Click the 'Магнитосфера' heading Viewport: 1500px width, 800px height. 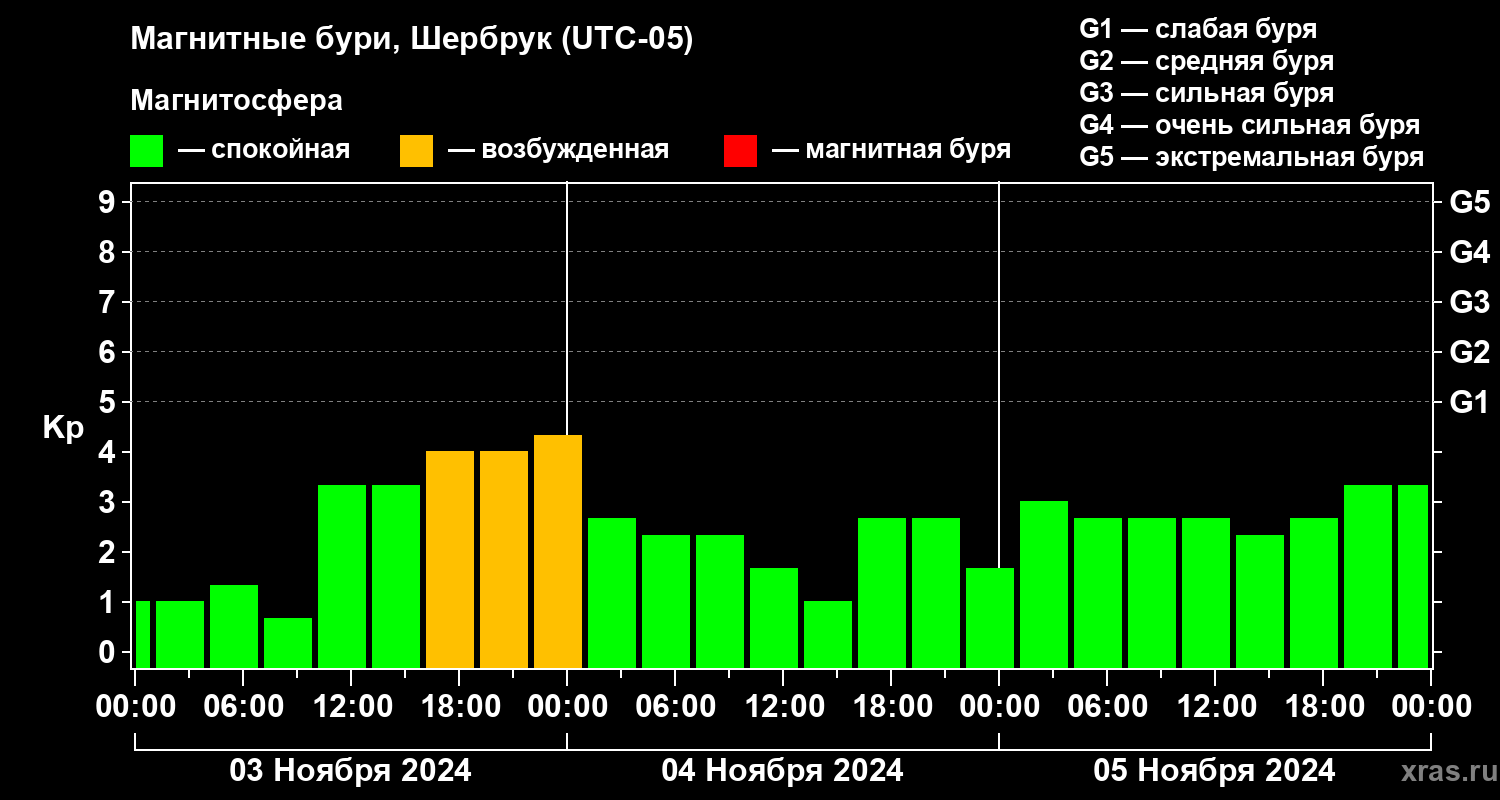pos(236,101)
